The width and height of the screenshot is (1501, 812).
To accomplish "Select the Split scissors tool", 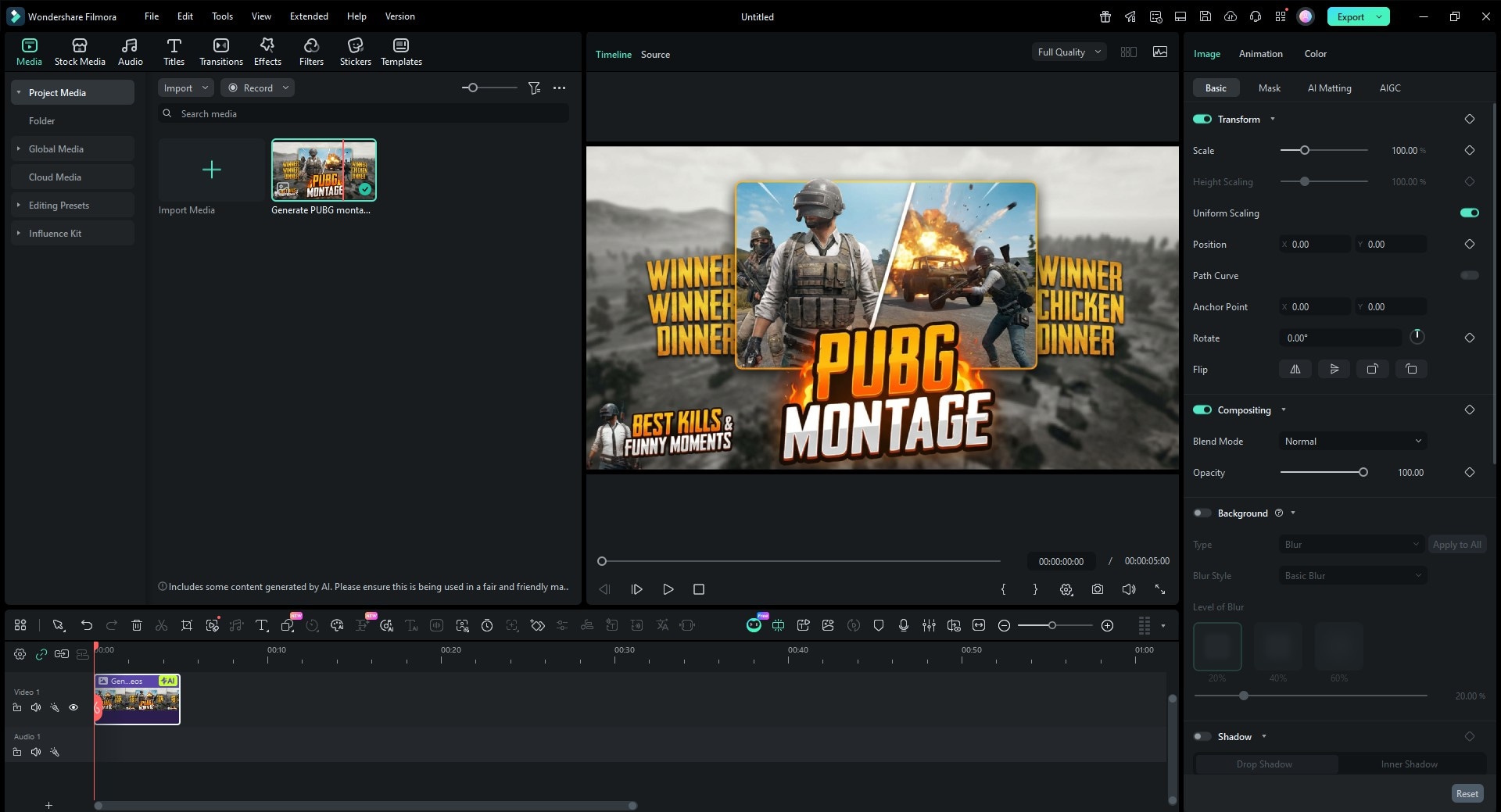I will (161, 625).
